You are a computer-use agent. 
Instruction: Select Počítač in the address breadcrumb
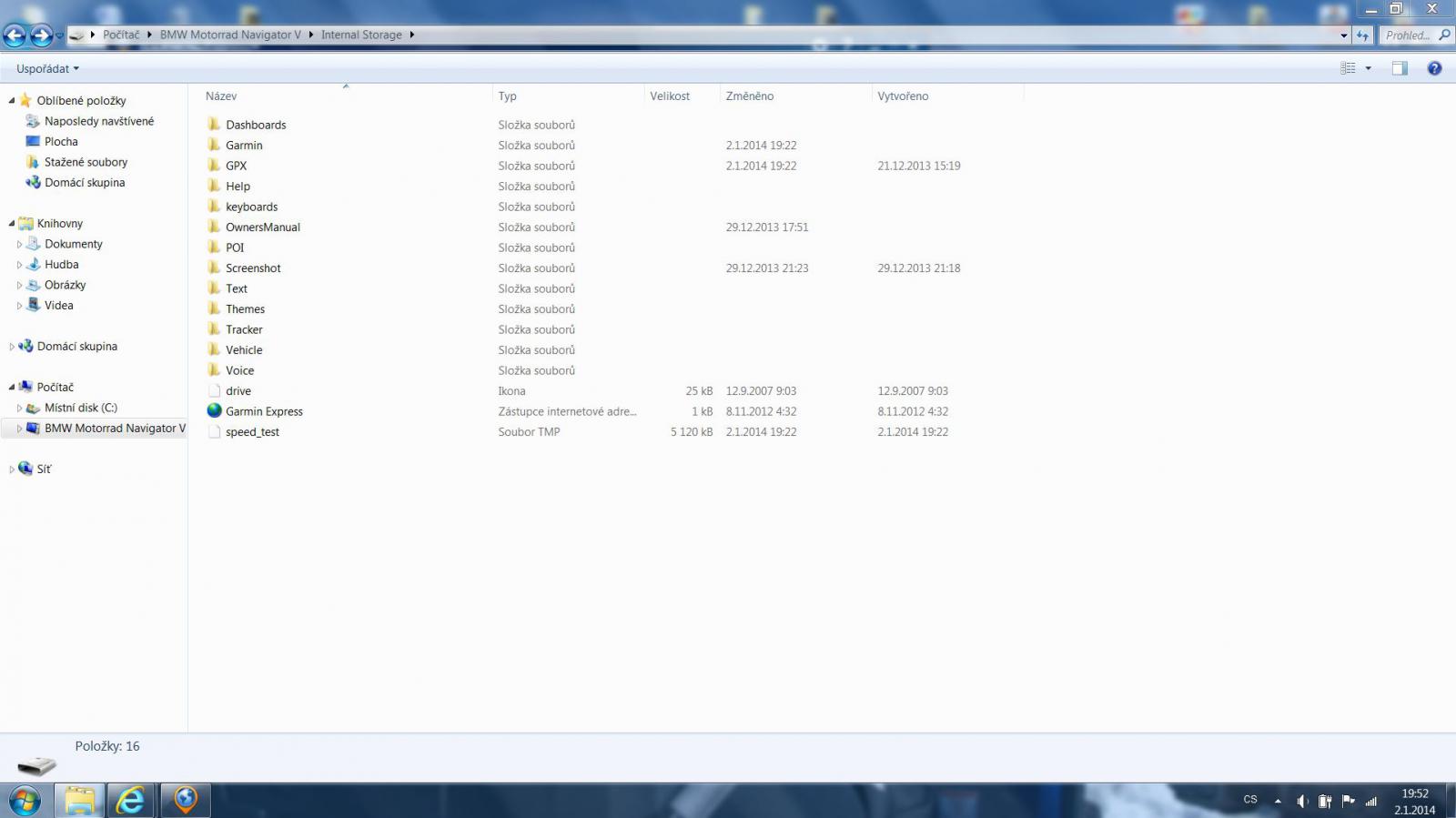pyautogui.click(x=121, y=35)
